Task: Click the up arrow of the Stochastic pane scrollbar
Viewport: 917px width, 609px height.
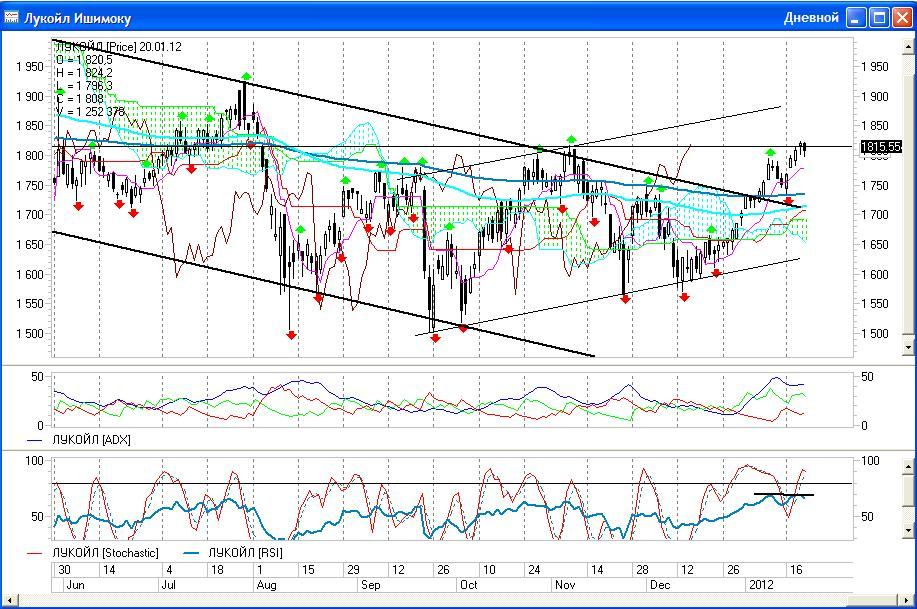Action: [908, 466]
